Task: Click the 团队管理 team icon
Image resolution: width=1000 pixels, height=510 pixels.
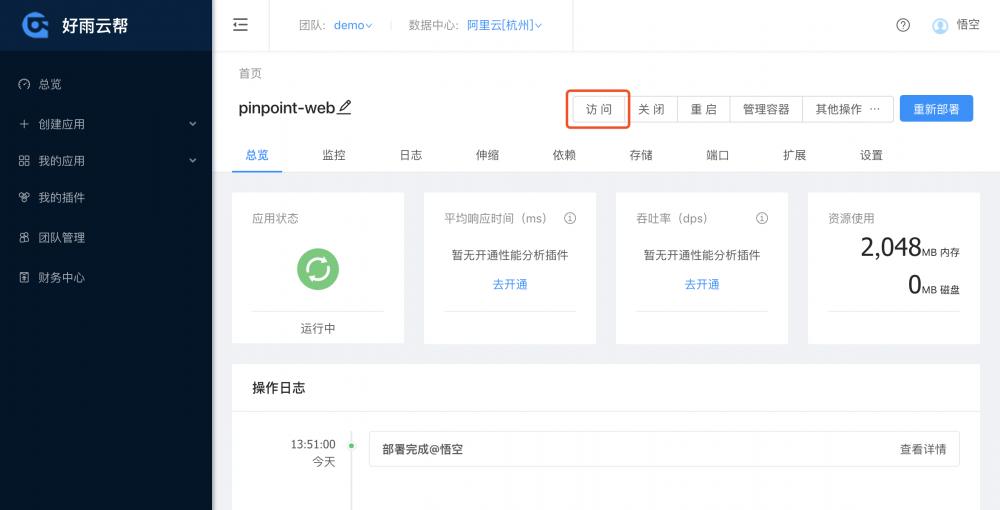Action: click(x=24, y=238)
